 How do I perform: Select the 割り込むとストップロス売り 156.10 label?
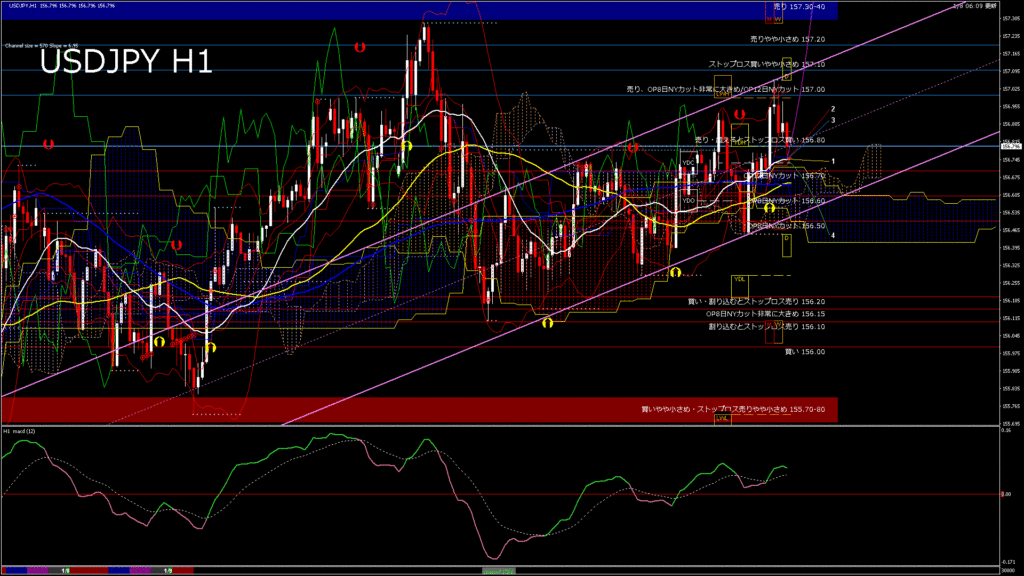[766, 326]
